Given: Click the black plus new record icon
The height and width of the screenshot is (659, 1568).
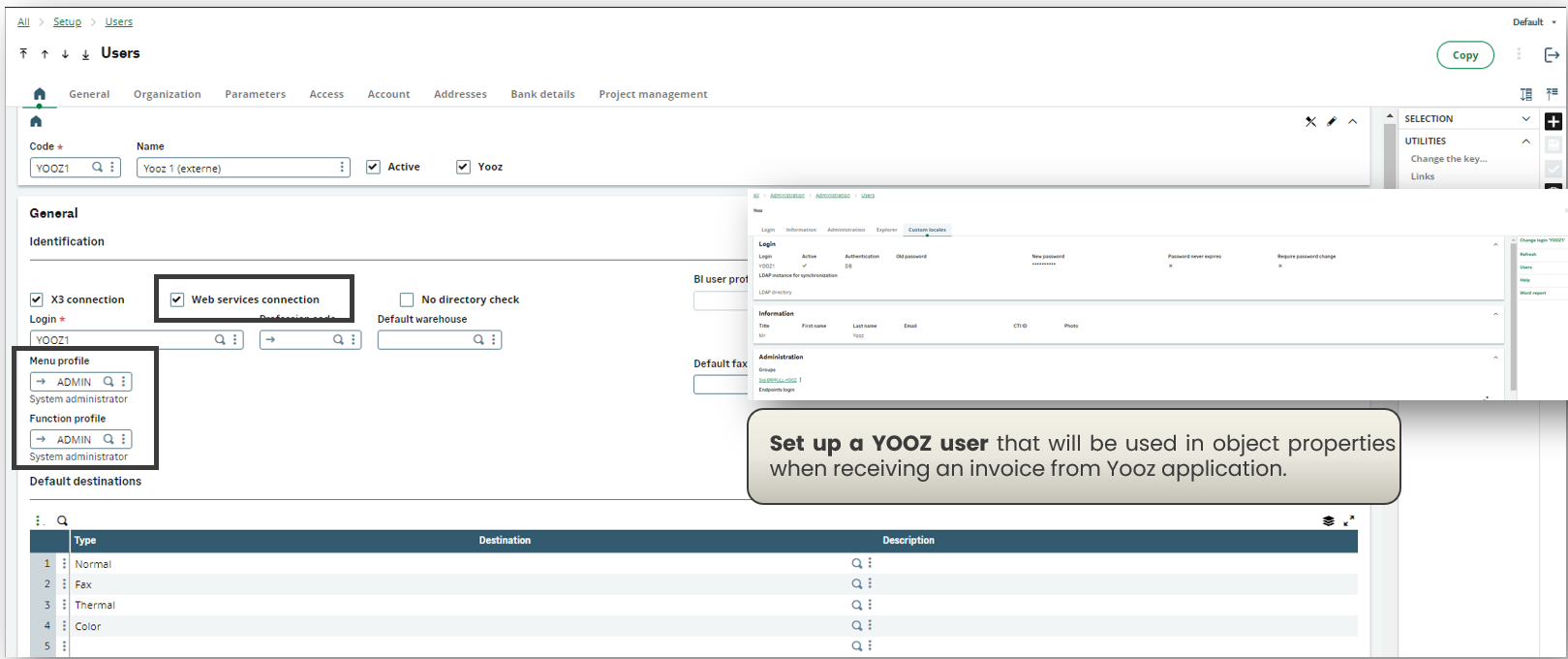Looking at the screenshot, I should point(1553,121).
